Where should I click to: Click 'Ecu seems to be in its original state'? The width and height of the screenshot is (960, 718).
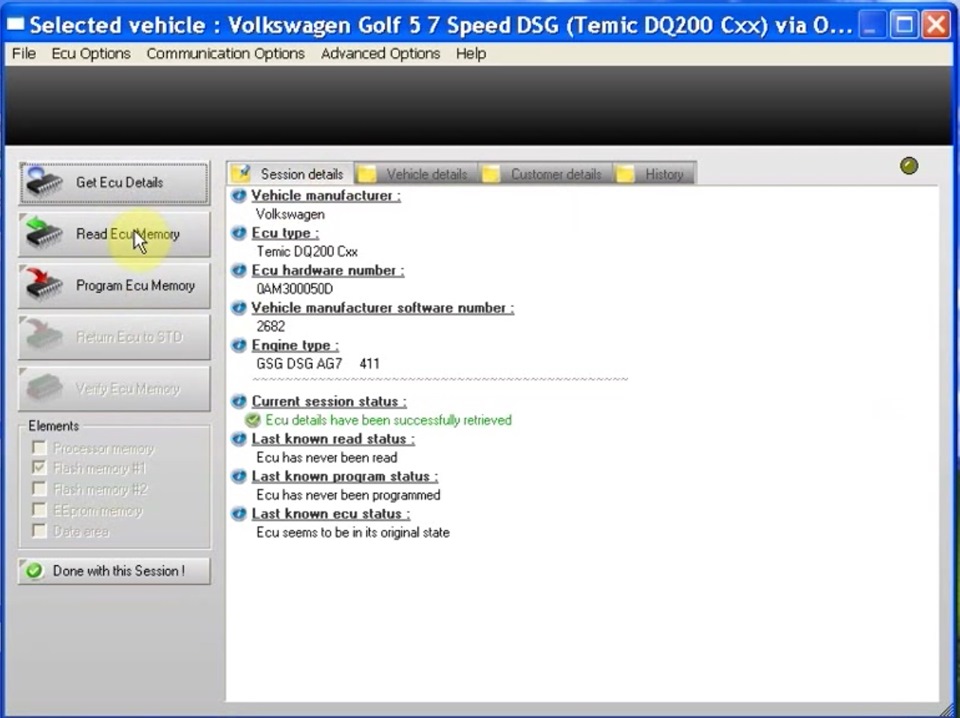point(353,533)
